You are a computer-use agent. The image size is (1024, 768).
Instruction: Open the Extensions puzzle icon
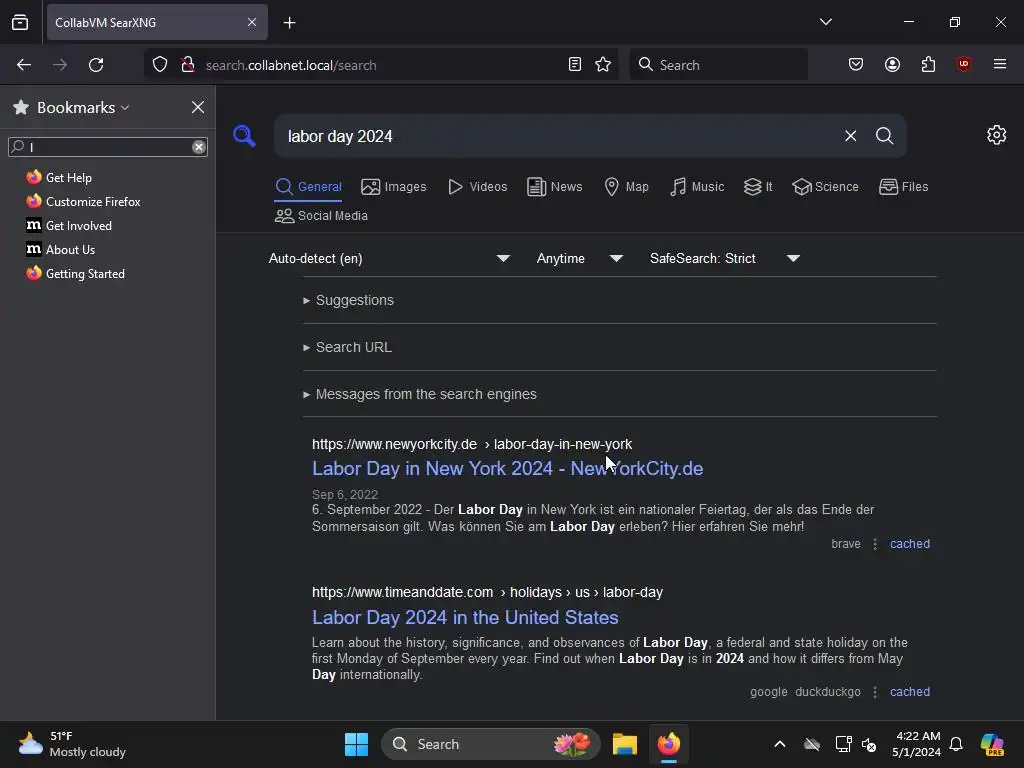(x=928, y=64)
